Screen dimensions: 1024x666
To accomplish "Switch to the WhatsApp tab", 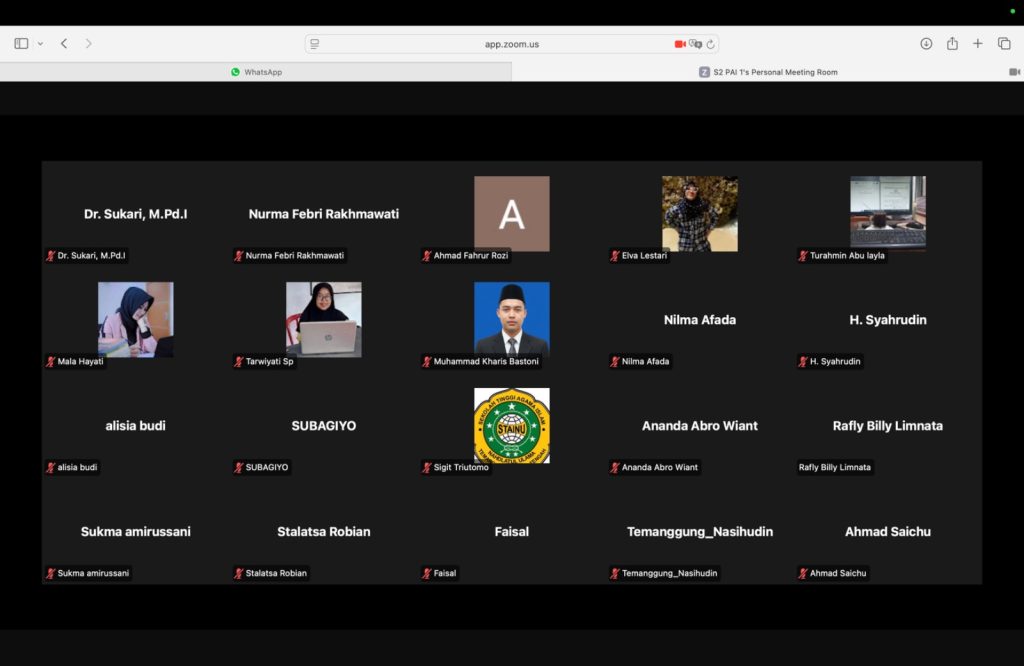I will tap(256, 72).
